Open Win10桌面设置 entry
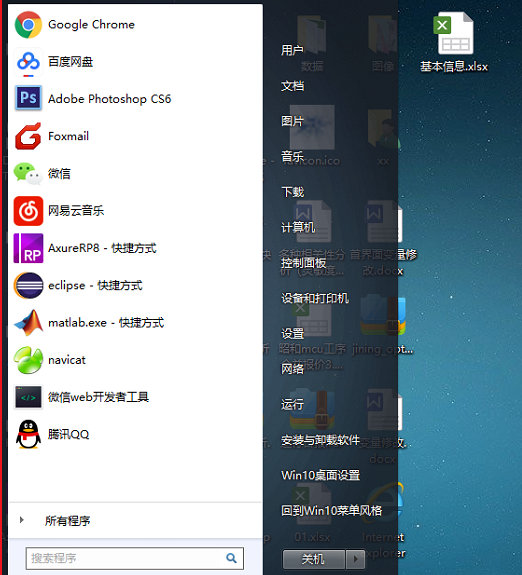The width and height of the screenshot is (522, 575). click(x=320, y=475)
